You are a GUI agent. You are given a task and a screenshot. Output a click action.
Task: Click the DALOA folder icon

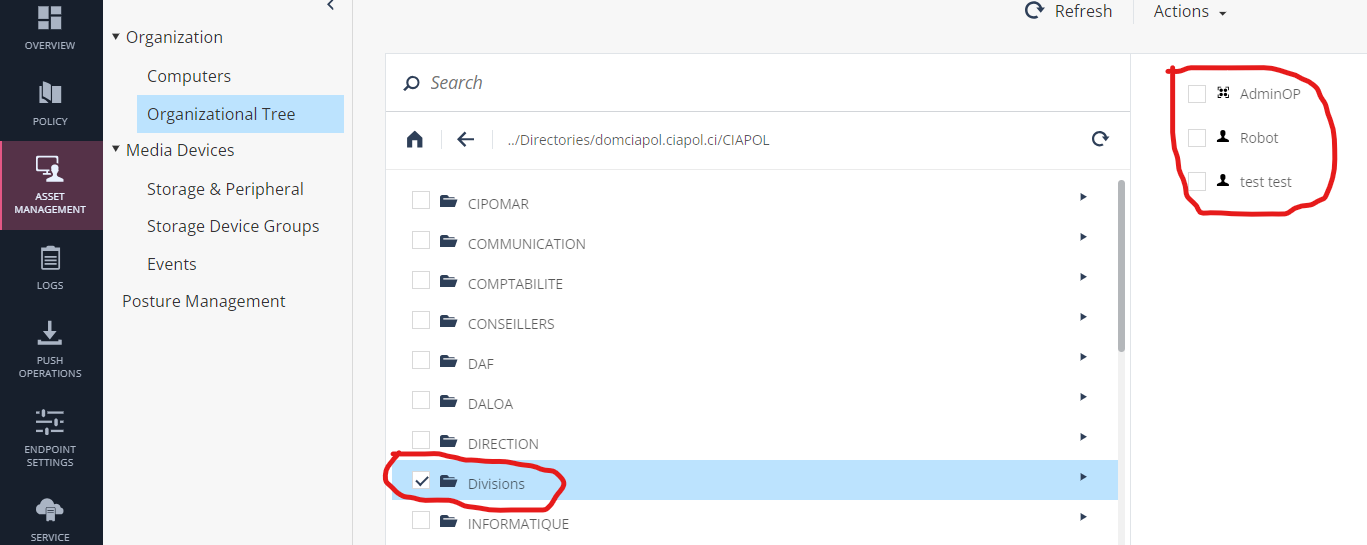(449, 402)
